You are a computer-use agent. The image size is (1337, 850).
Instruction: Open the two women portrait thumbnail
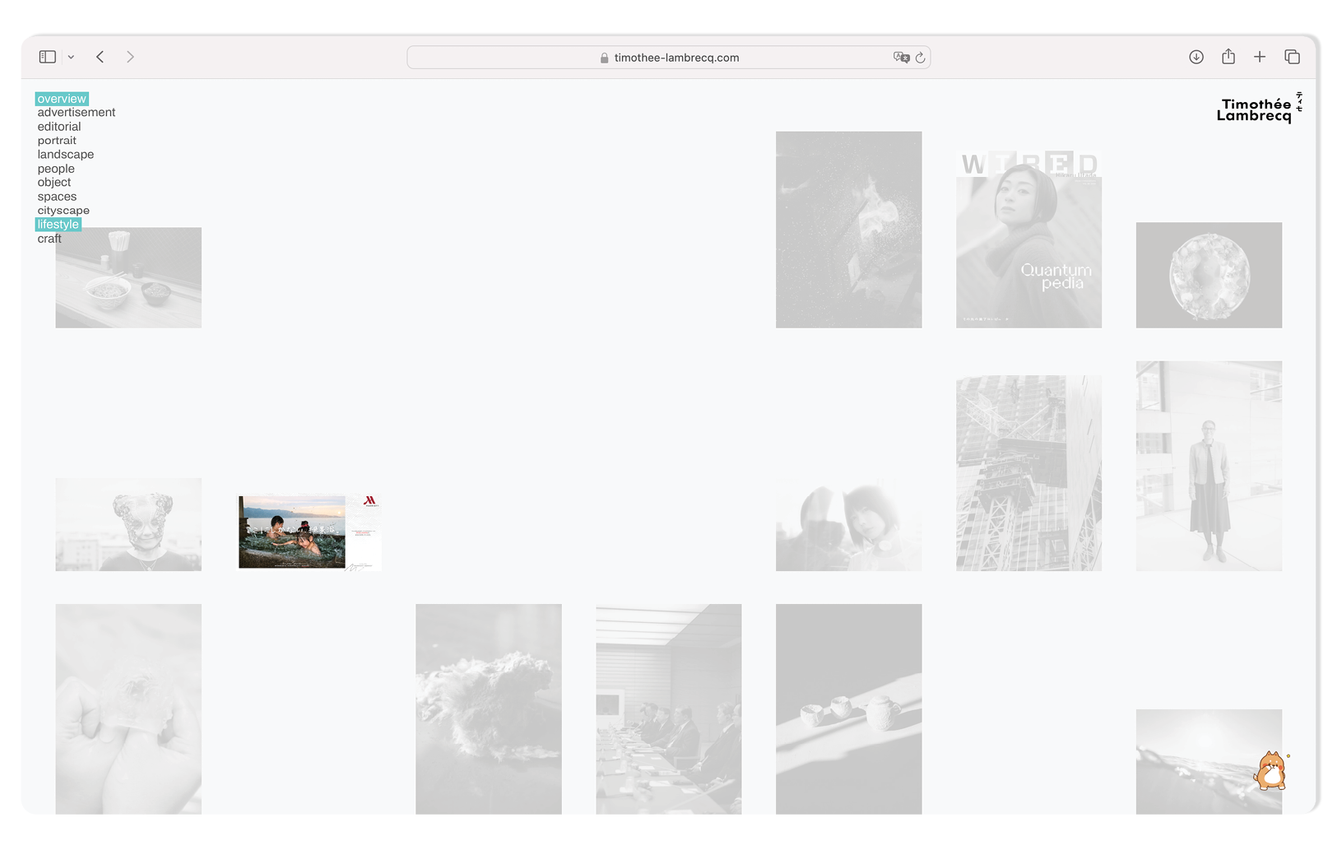[x=849, y=526]
